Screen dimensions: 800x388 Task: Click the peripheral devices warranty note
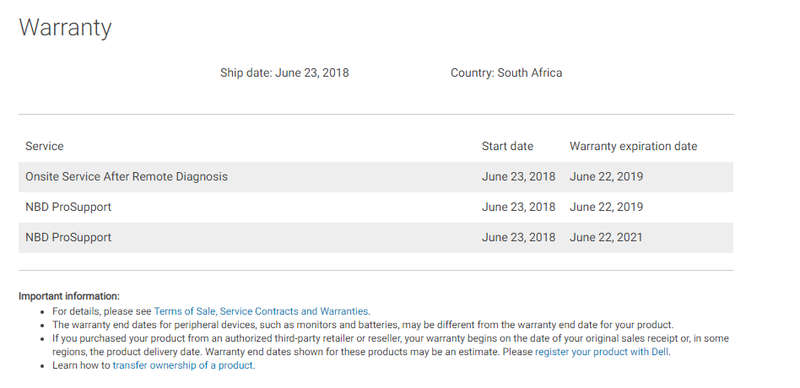[x=363, y=324]
